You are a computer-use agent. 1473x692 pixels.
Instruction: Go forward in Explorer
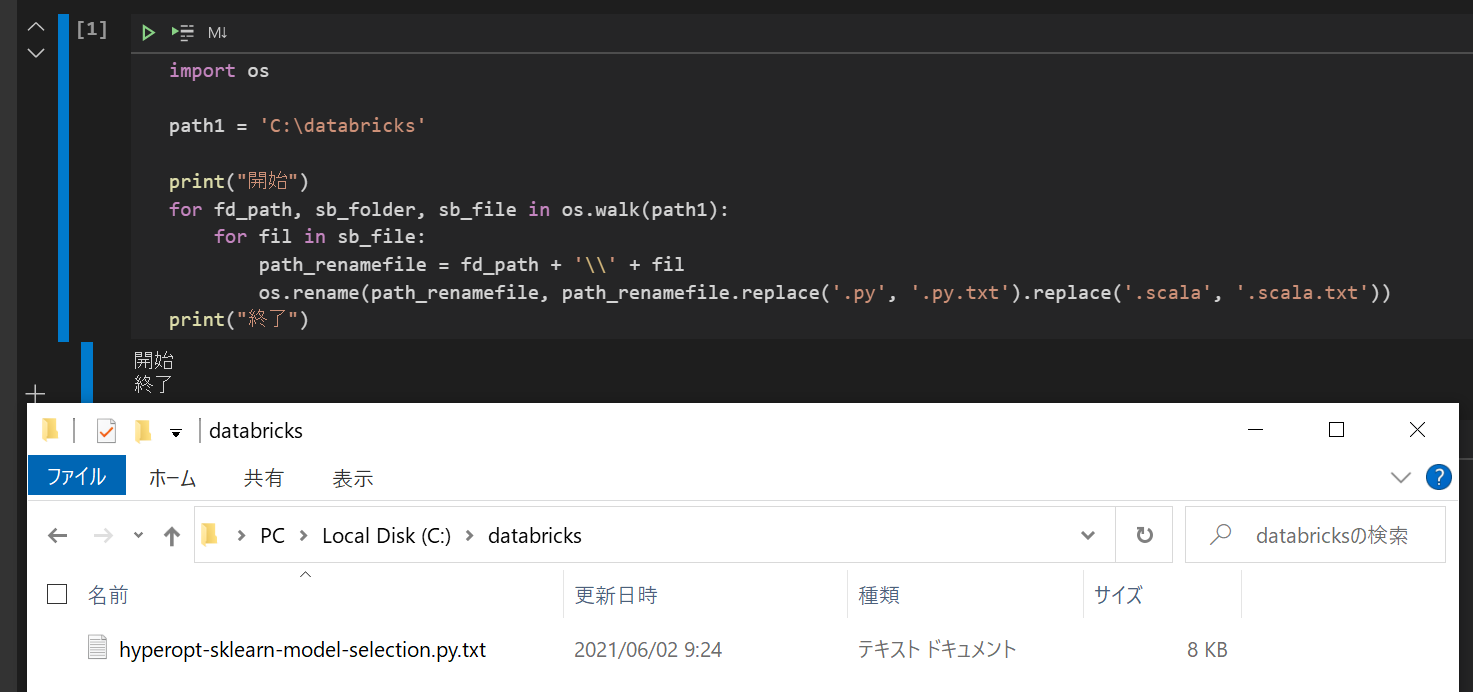(x=103, y=536)
